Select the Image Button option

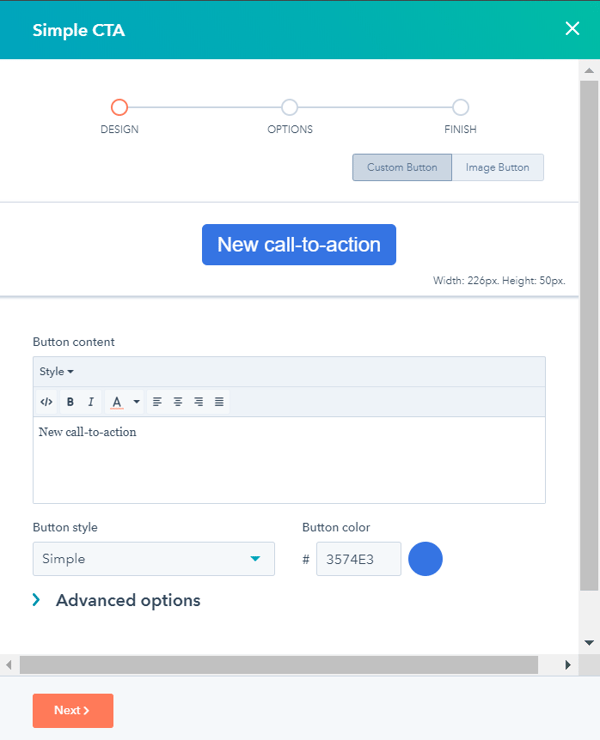tap(498, 167)
